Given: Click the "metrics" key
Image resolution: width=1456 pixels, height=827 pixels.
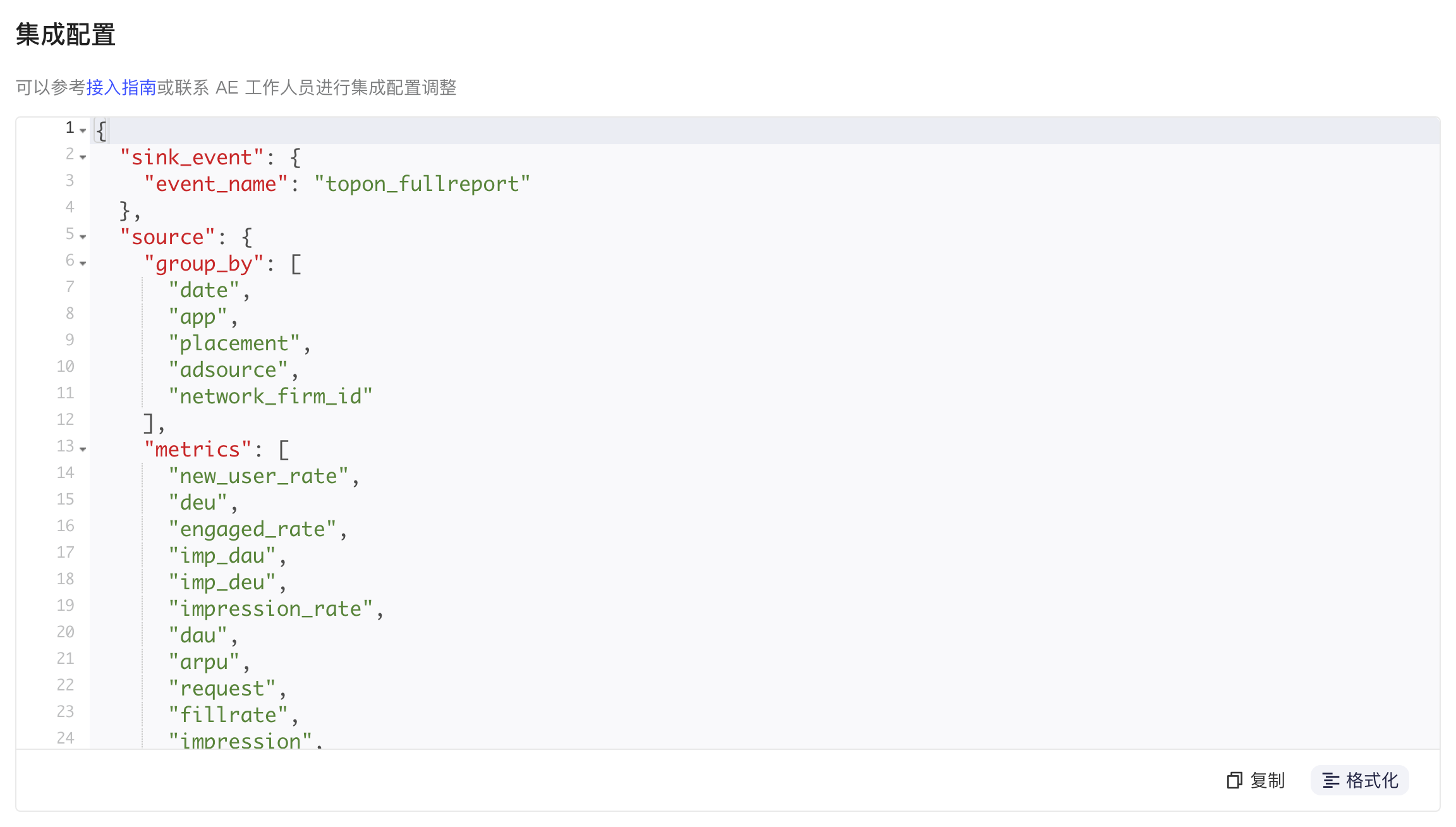Looking at the screenshot, I should 198,450.
